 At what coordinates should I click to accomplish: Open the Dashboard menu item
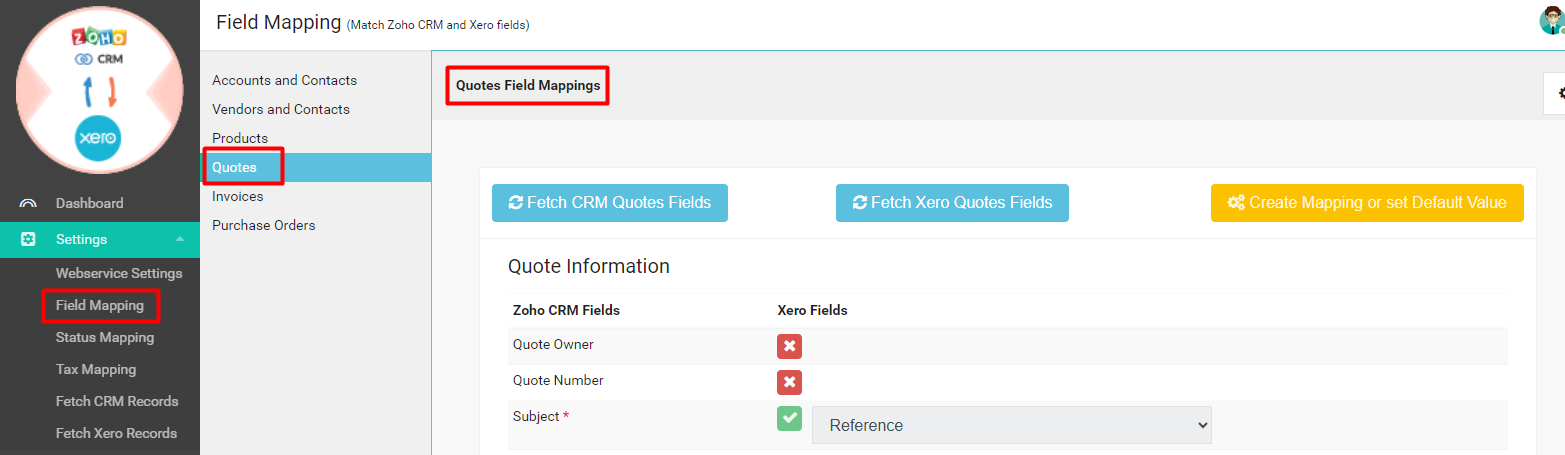pos(90,203)
